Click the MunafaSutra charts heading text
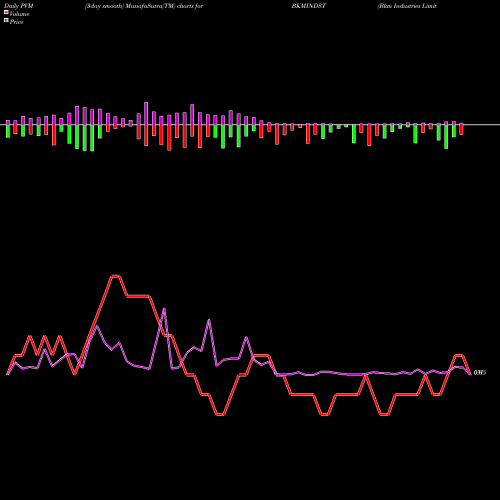500x500 pixels. (144, 6)
